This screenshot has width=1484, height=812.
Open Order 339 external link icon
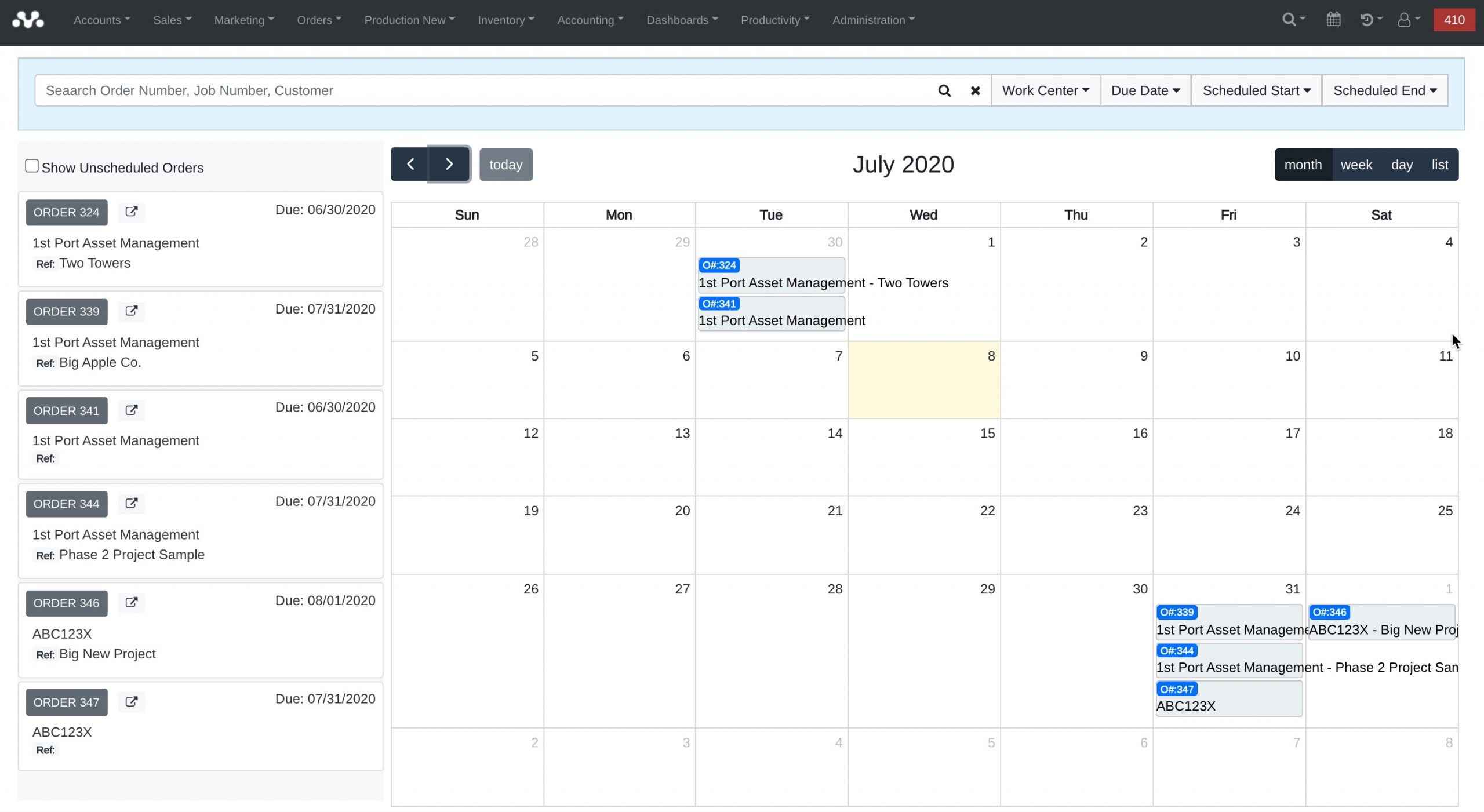132,311
